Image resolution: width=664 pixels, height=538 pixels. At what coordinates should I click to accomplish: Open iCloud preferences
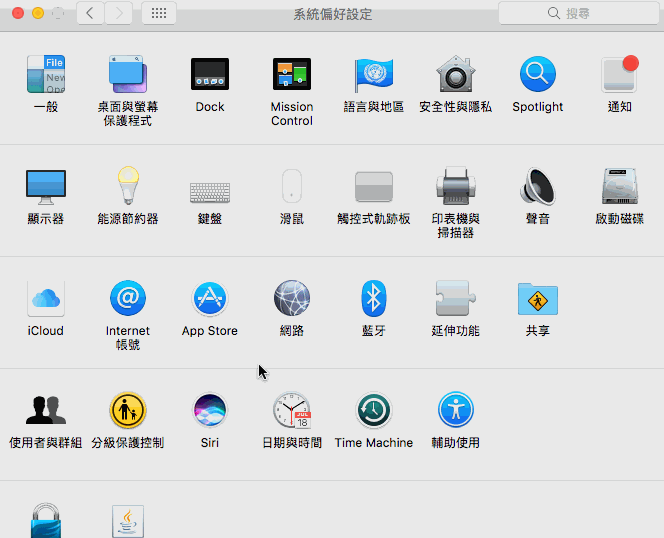point(46,298)
